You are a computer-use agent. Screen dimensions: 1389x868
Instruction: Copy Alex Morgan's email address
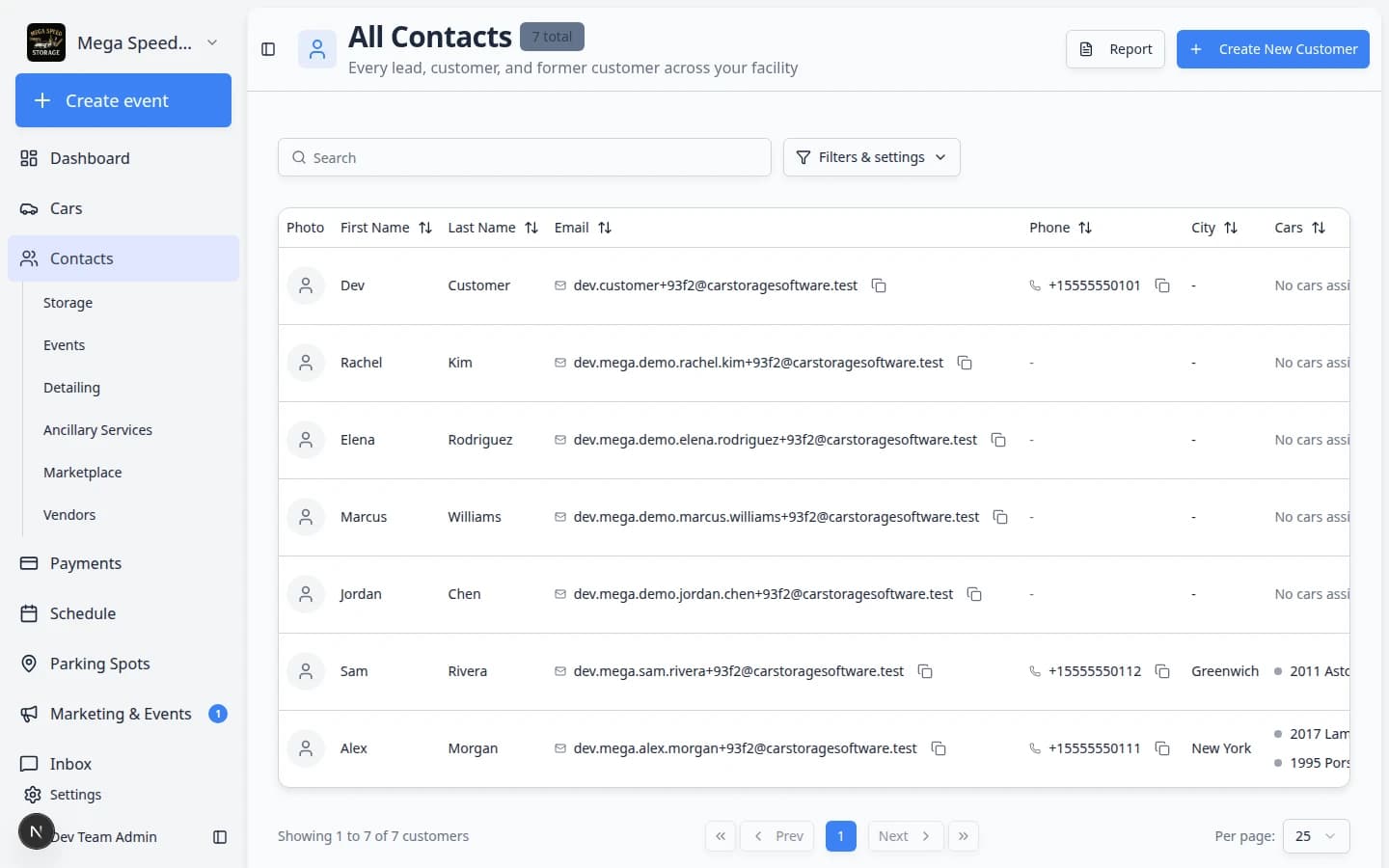[939, 748]
